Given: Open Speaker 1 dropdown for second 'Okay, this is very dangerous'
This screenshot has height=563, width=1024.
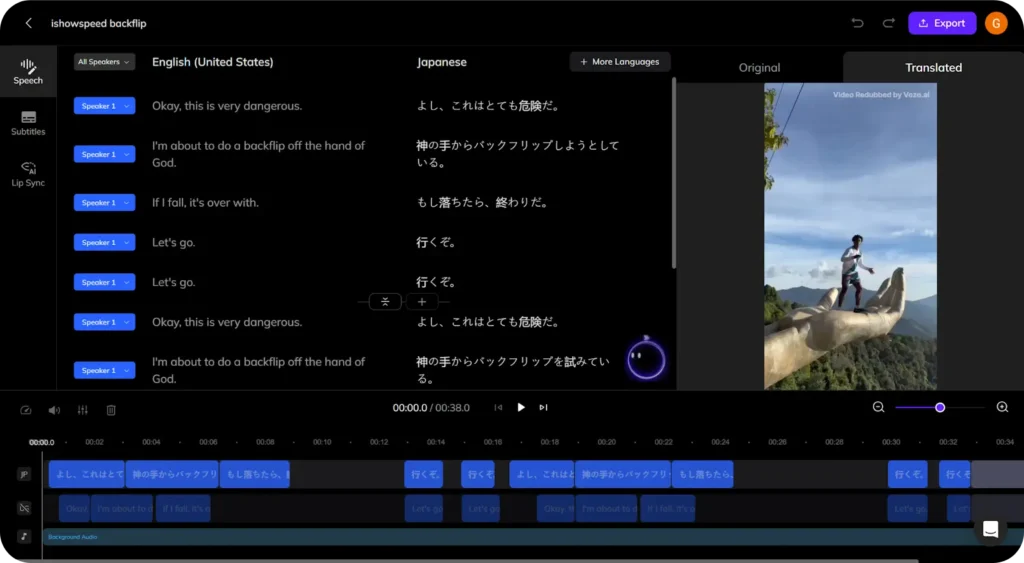Looking at the screenshot, I should pos(104,322).
